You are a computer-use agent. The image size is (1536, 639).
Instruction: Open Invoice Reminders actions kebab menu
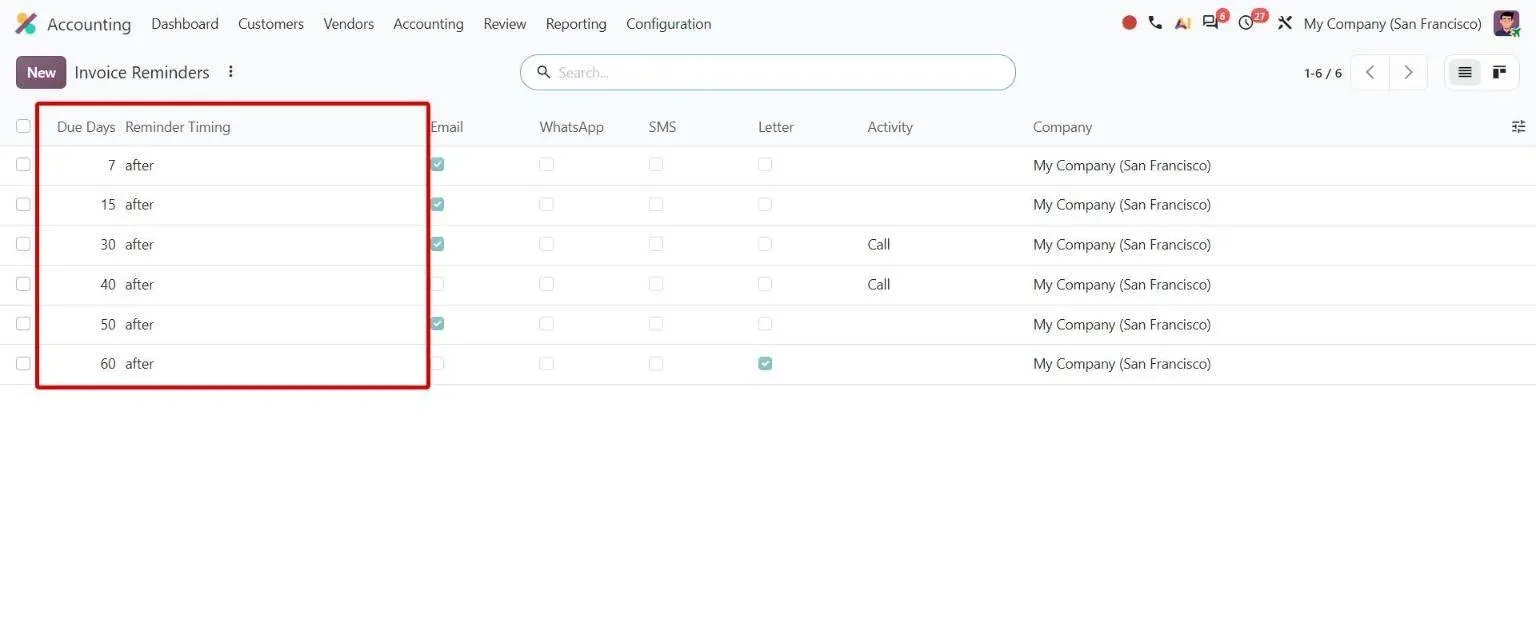[x=231, y=72]
